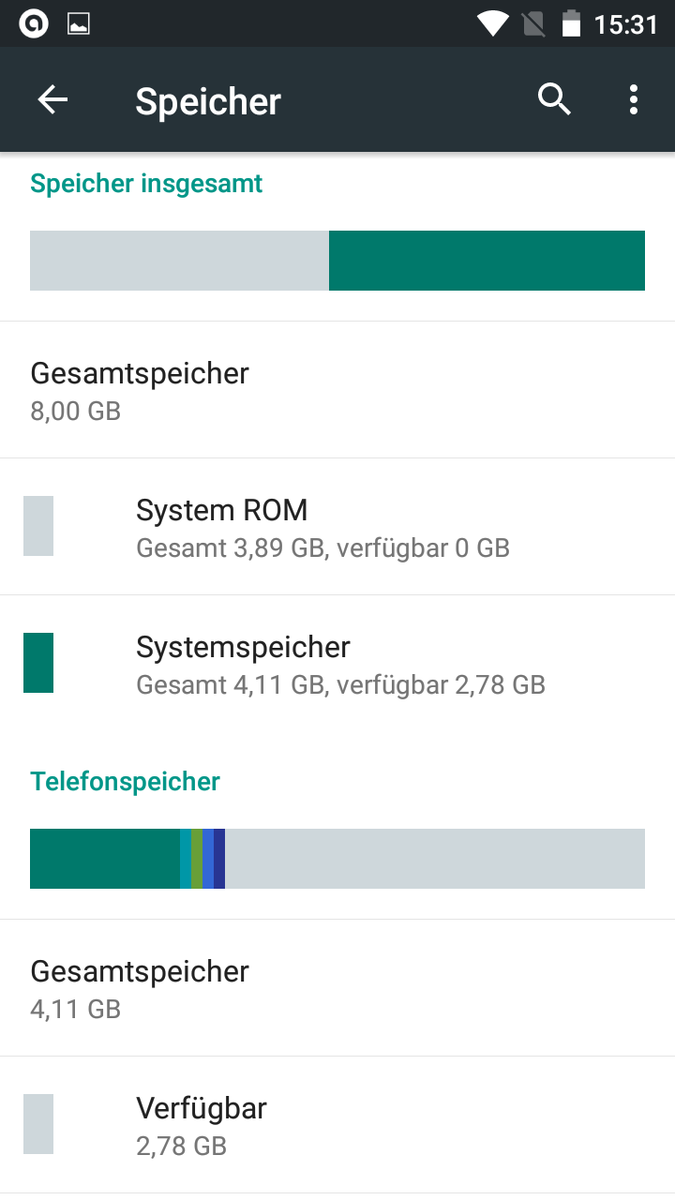Tap Gesamtspeicher 8,00 GB row
This screenshot has height=1200, width=675.
tap(140, 390)
